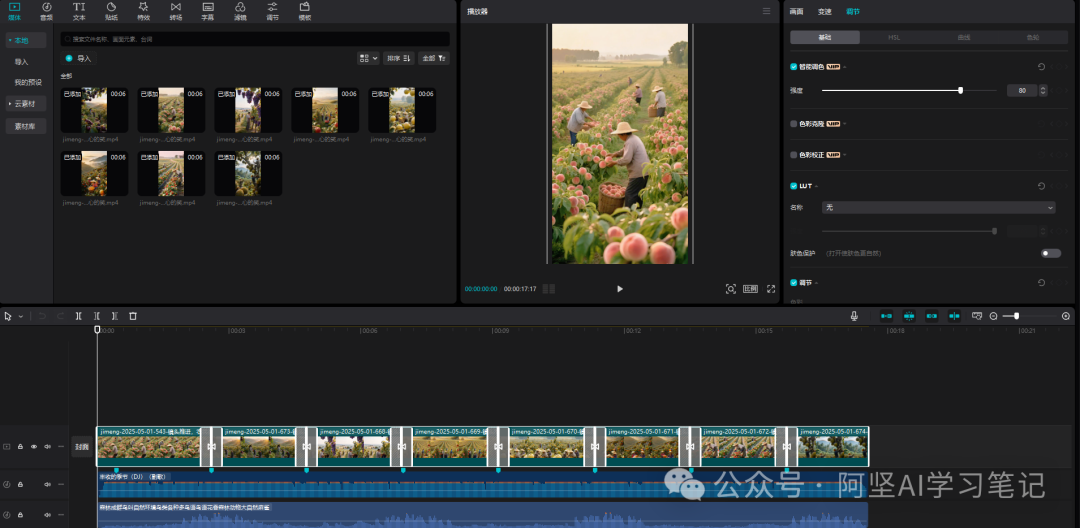Switch to the 变速 tab
This screenshot has height=528, width=1080.
click(824, 11)
